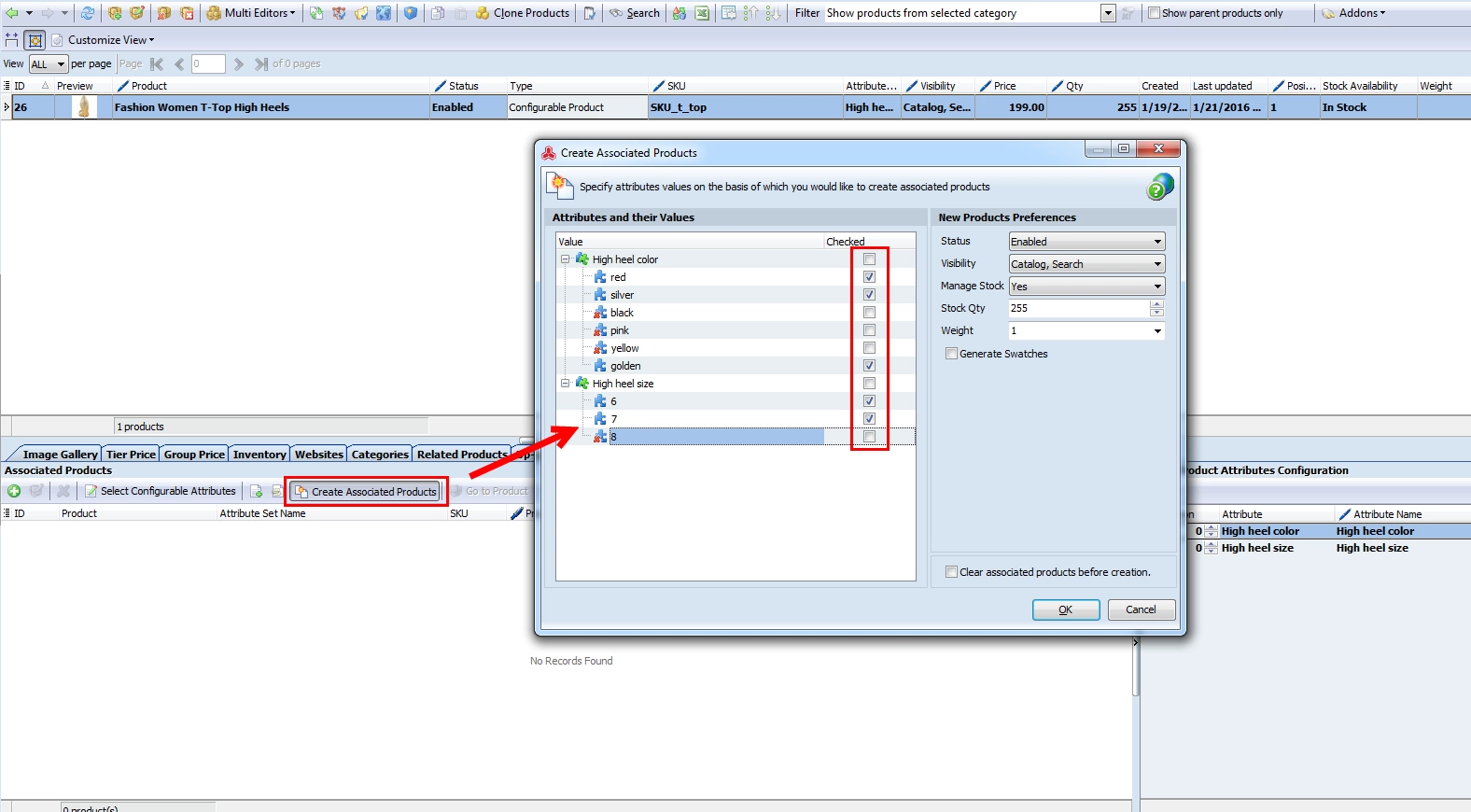Open the Tier Price tab
The height and width of the screenshot is (812, 1471).
point(131,455)
